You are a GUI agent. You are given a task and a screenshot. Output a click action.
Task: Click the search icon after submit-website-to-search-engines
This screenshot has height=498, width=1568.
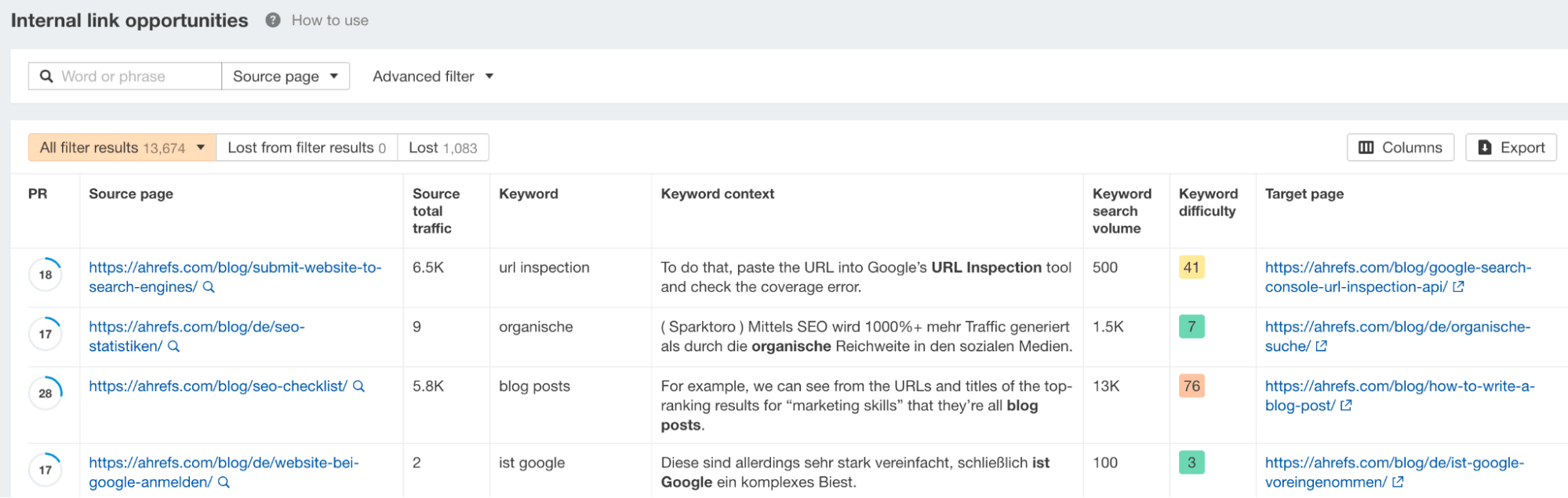[208, 287]
